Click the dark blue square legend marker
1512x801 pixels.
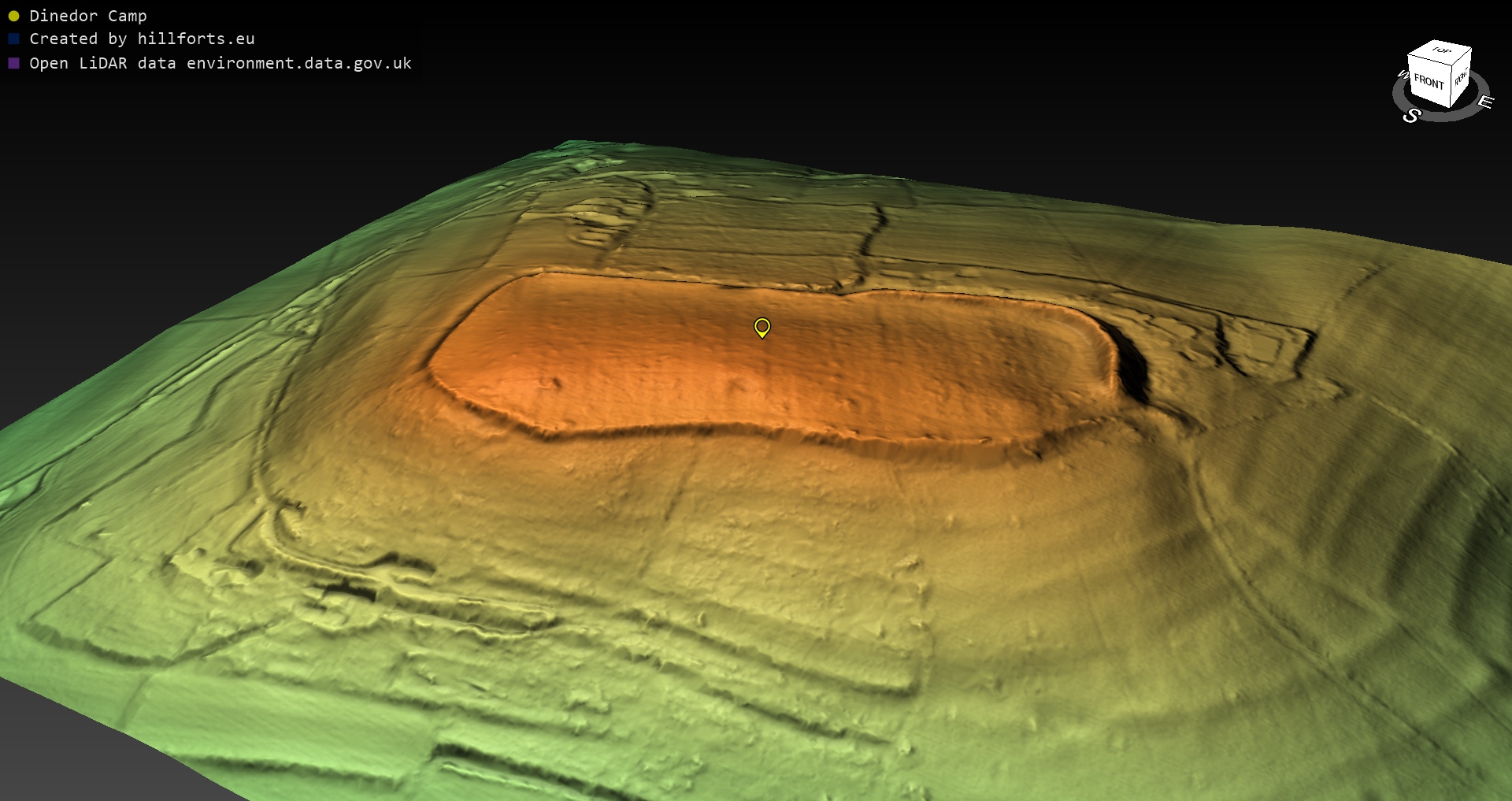[x=13, y=39]
